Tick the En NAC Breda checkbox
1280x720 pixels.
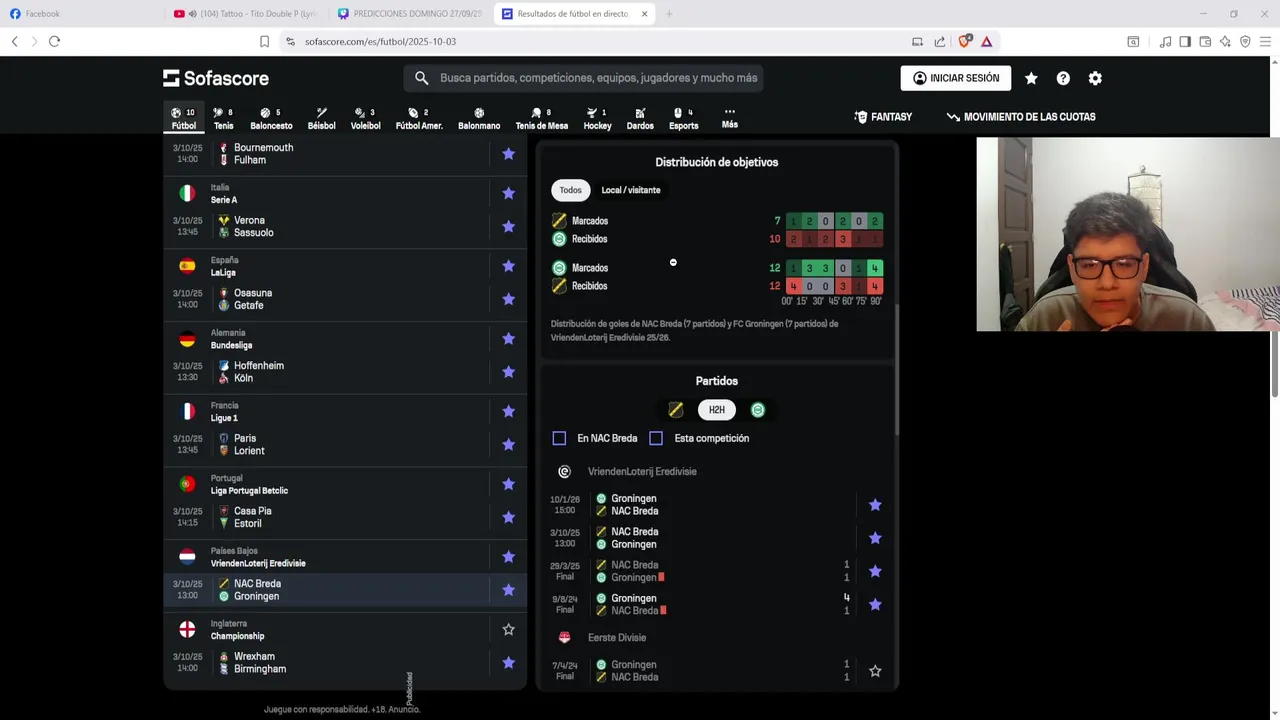click(x=559, y=438)
